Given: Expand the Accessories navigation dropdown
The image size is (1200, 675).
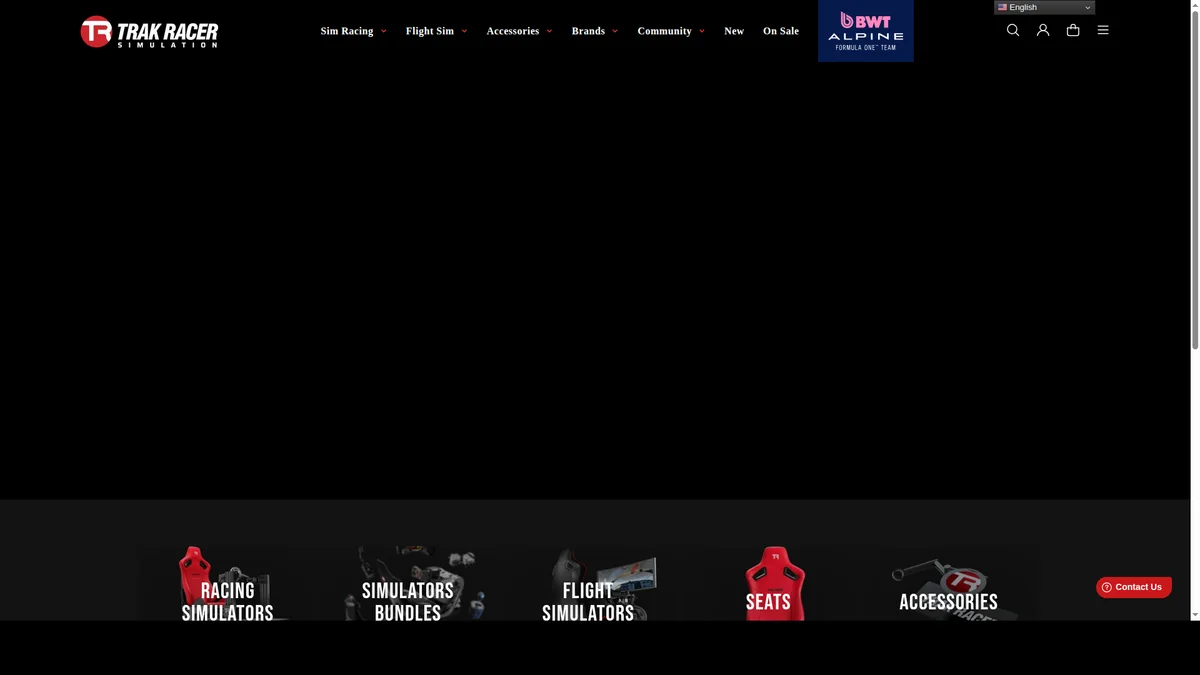Looking at the screenshot, I should tap(519, 31).
